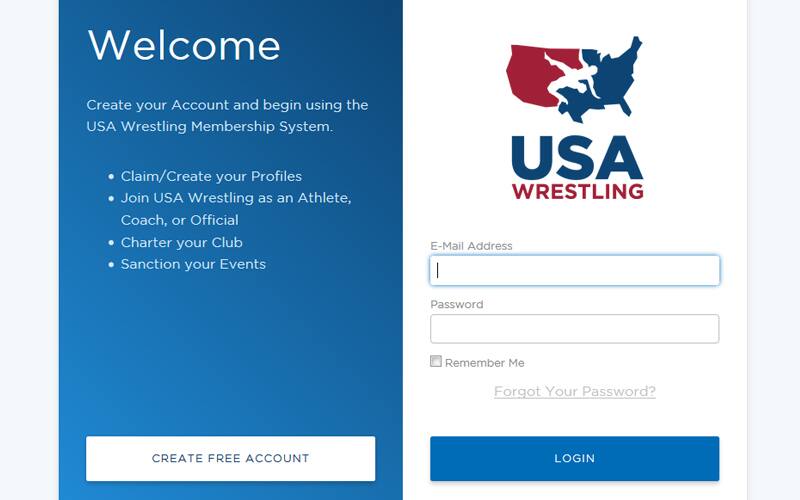Click the "Sanction your Events" bullet

193,264
